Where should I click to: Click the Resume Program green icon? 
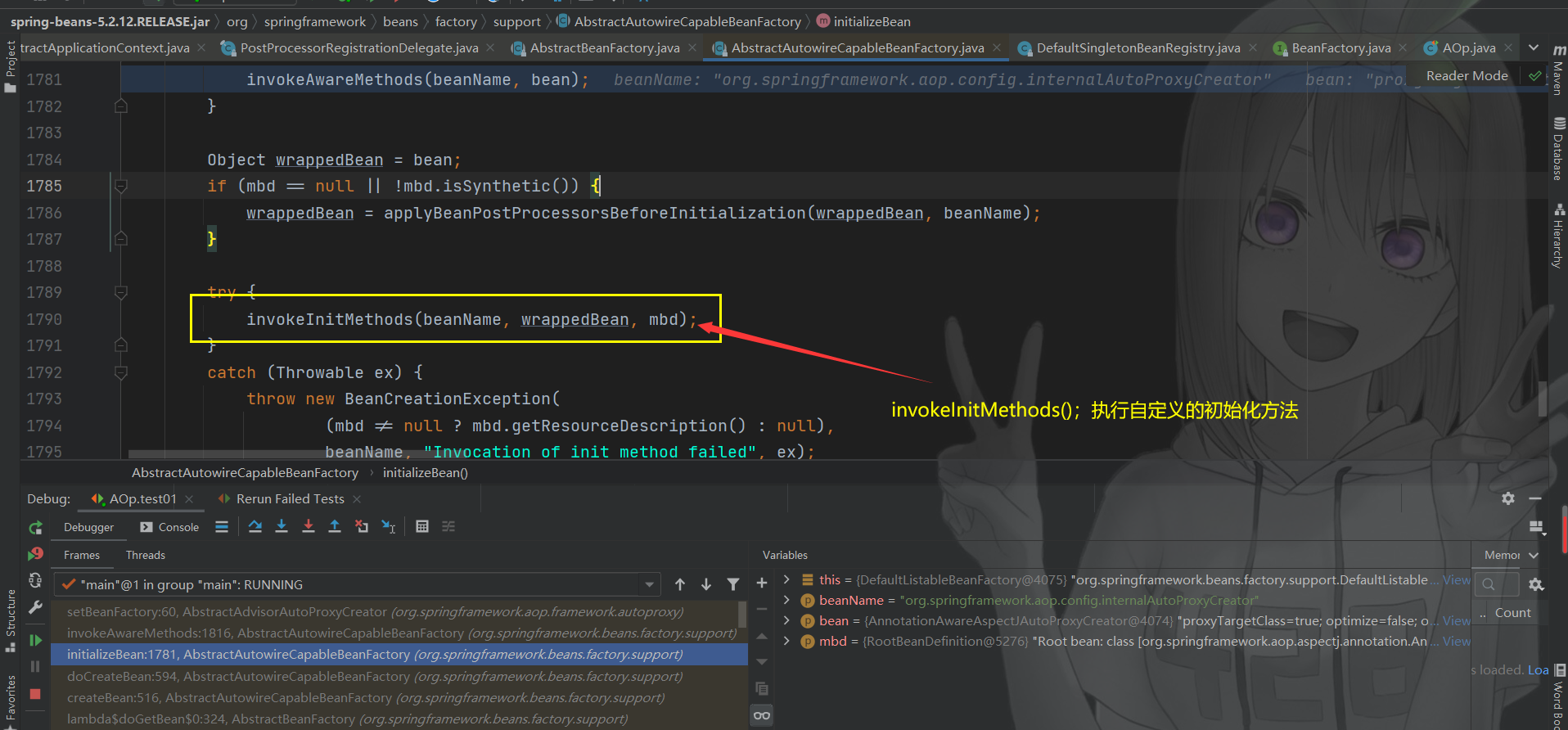pos(35,640)
